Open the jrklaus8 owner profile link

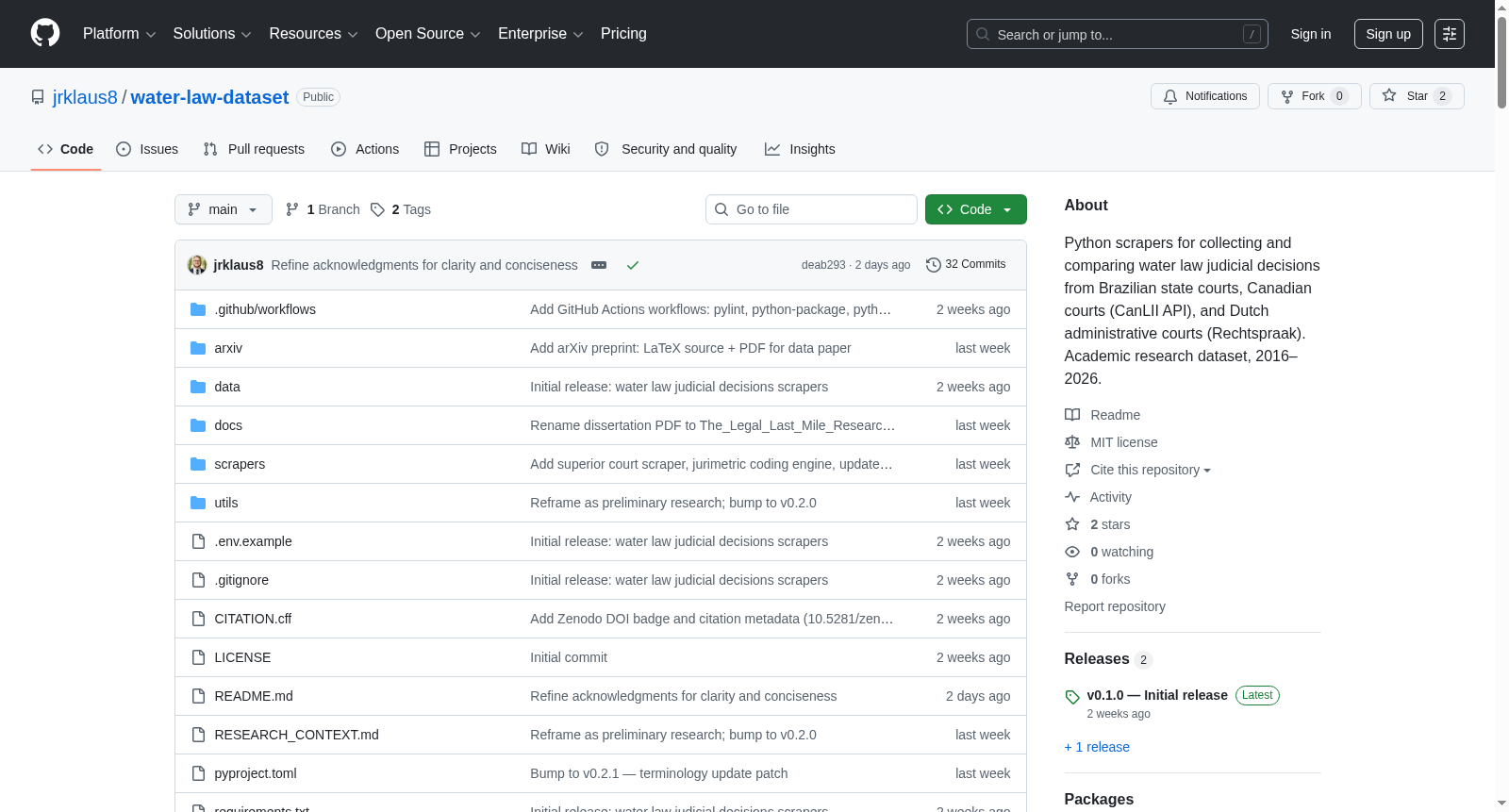pos(85,97)
